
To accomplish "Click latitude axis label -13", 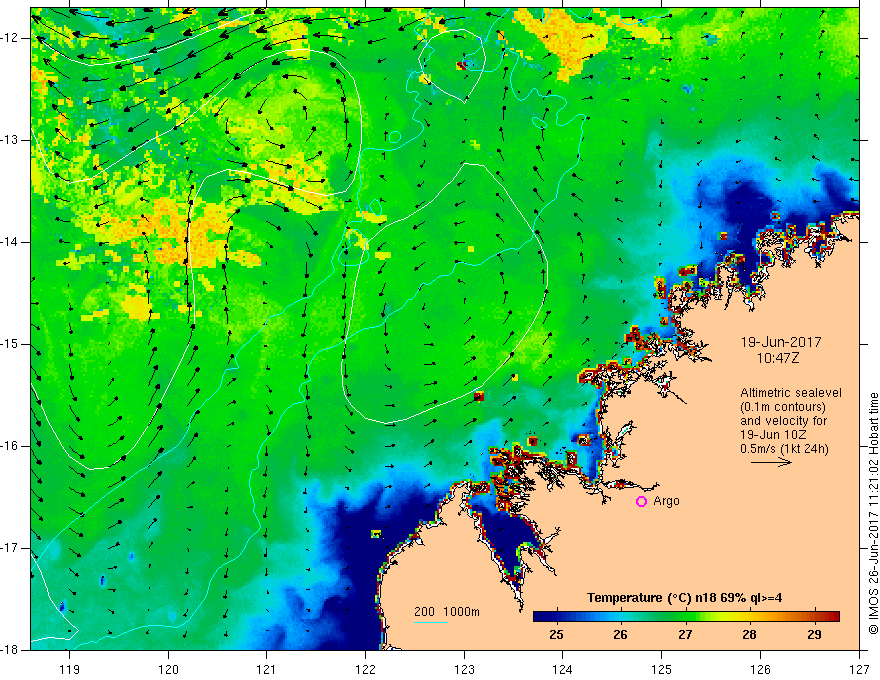I will coord(10,140).
